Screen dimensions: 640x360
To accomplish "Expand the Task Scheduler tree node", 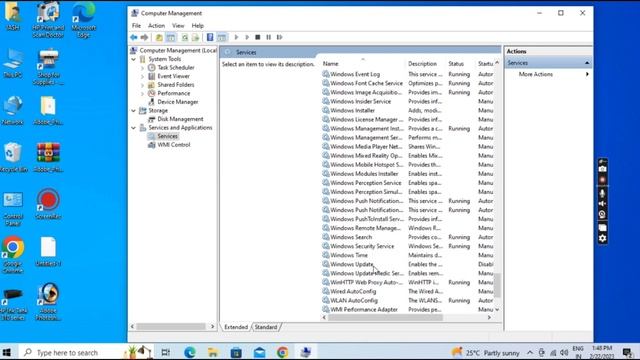I will (142, 68).
